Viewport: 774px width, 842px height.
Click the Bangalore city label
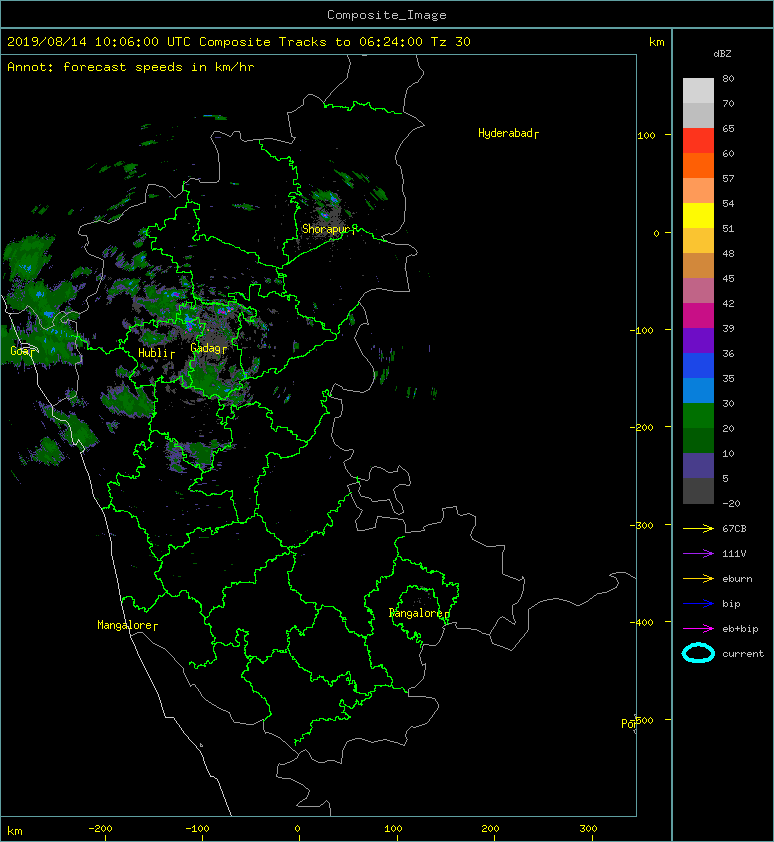coord(416,613)
